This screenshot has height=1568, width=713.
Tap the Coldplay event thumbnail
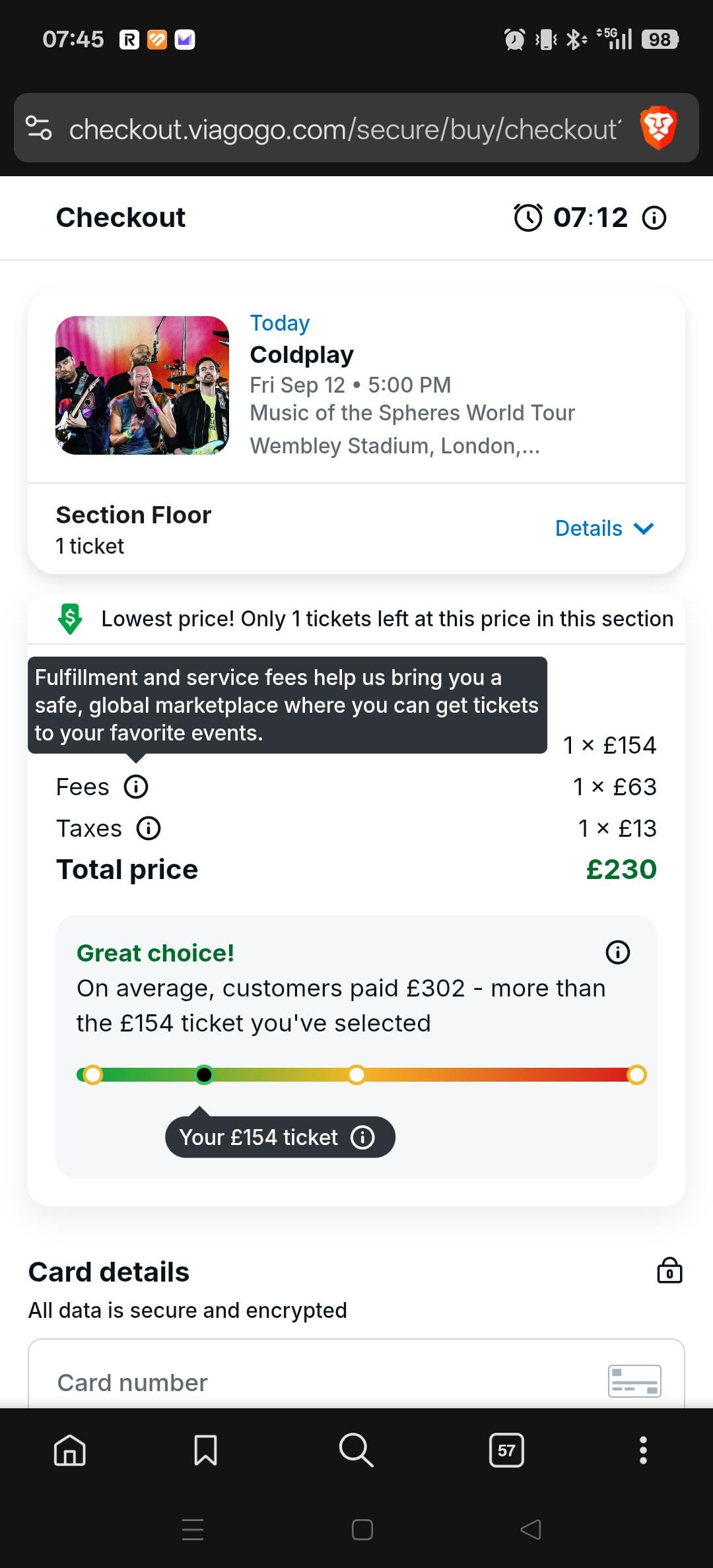click(x=143, y=385)
